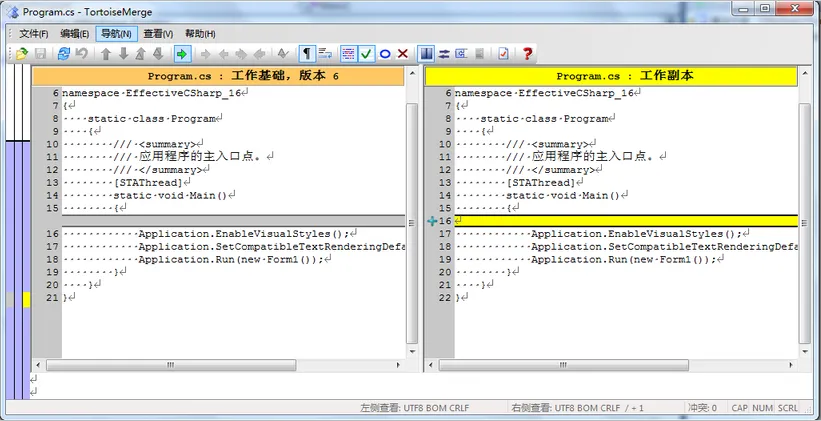The height and width of the screenshot is (421, 821).
Task: Click the red X toolbar icon
Action: coord(403,53)
